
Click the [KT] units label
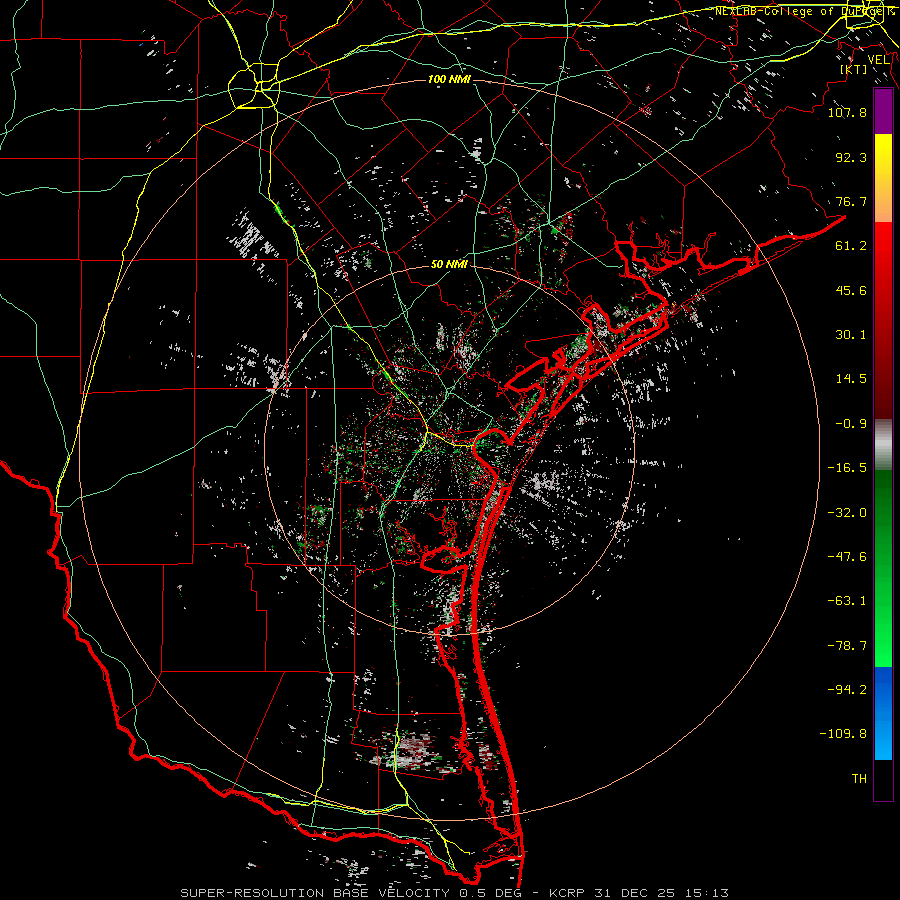point(854,69)
